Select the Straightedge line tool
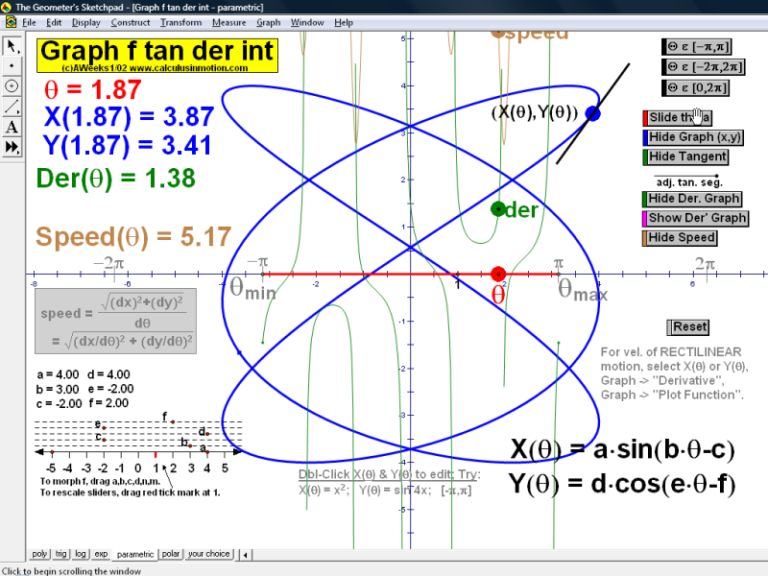Image resolution: width=768 pixels, height=576 pixels. pyautogui.click(x=12, y=106)
